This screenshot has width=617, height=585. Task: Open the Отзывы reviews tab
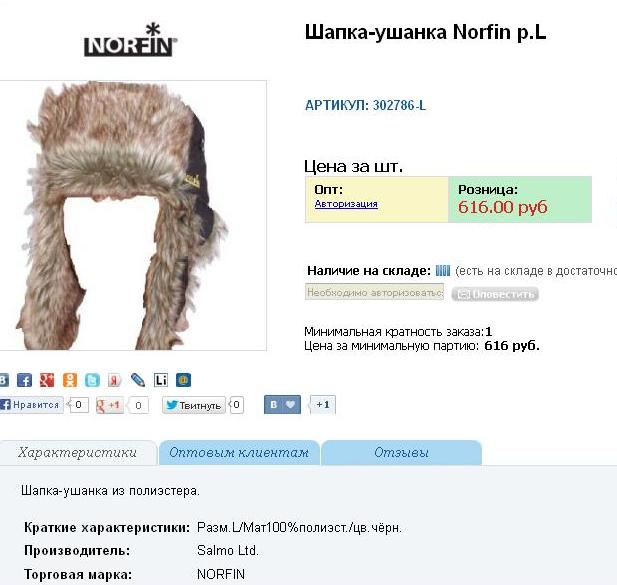pyautogui.click(x=401, y=453)
